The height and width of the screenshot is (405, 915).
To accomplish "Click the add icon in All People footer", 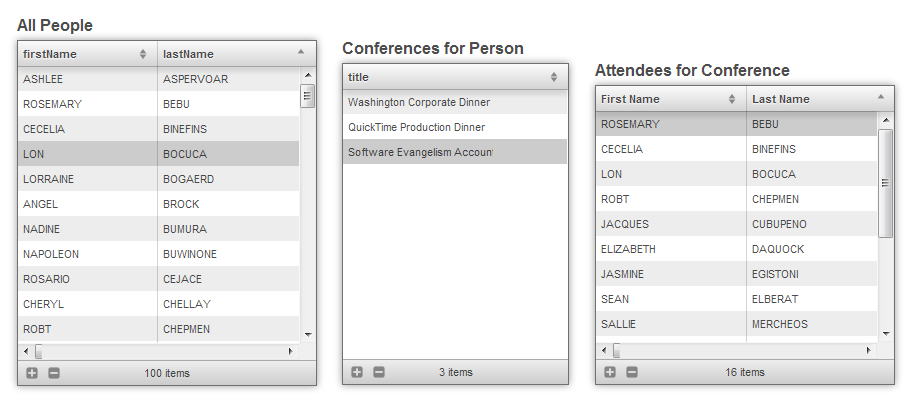I will [x=32, y=373].
